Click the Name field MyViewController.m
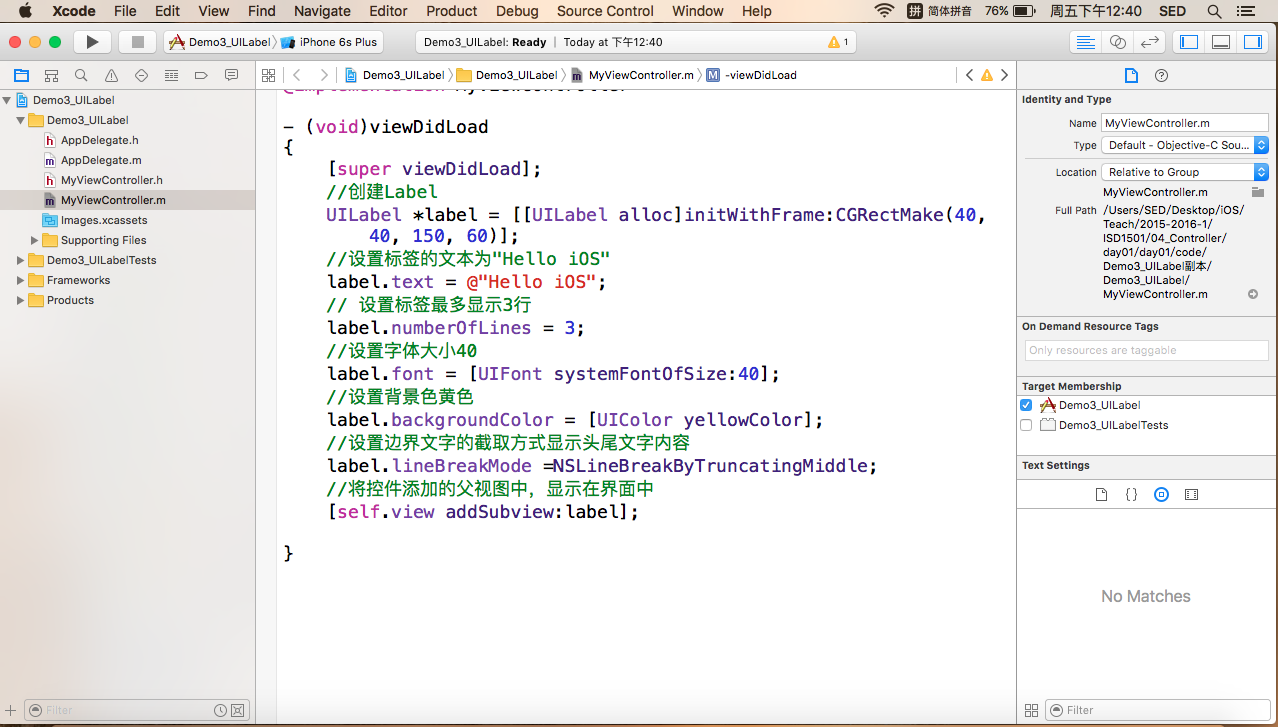The height and width of the screenshot is (727, 1278). coord(1185,123)
